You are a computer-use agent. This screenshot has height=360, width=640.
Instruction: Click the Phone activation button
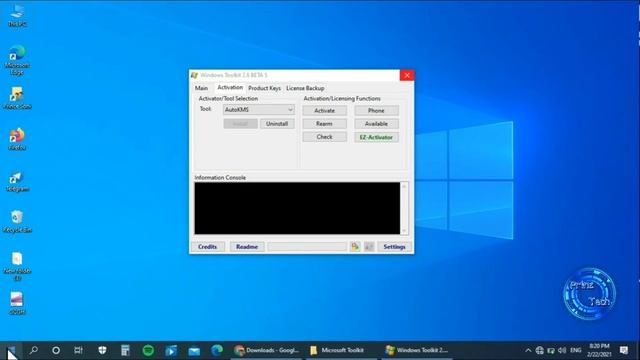click(x=376, y=111)
